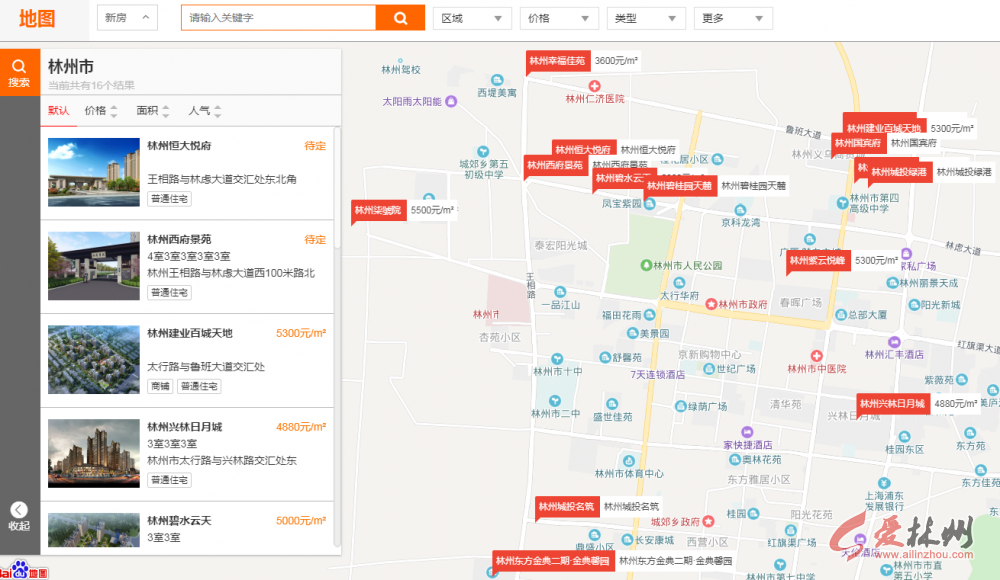
Task: Click the 林州兴林日月城 red map marker
Action: (892, 403)
